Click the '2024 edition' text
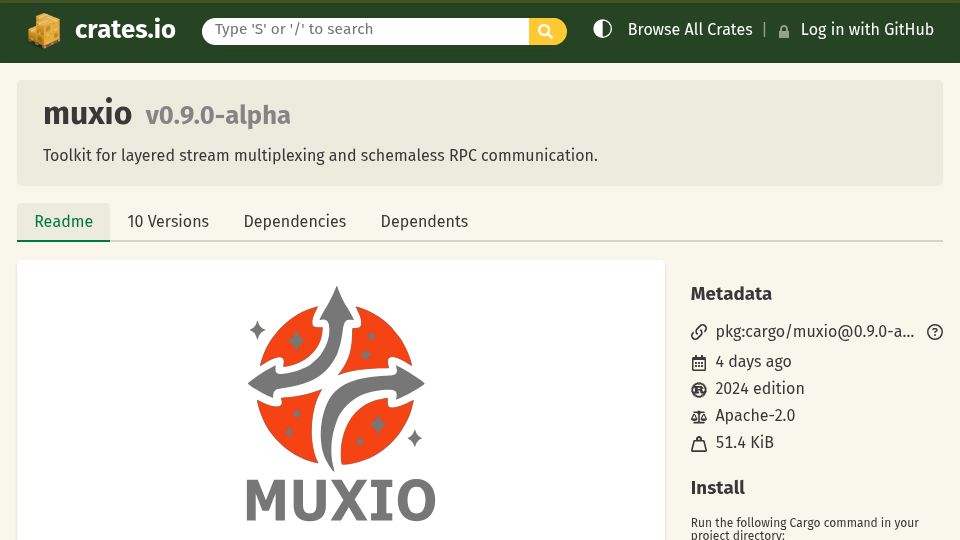960x540 pixels. (760, 389)
